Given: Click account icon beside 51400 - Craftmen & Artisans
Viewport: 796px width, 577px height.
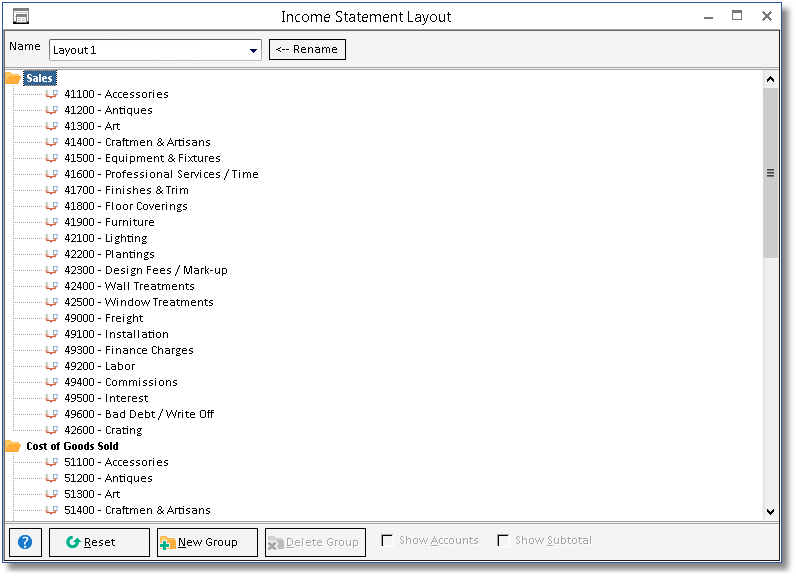Looking at the screenshot, I should [51, 510].
